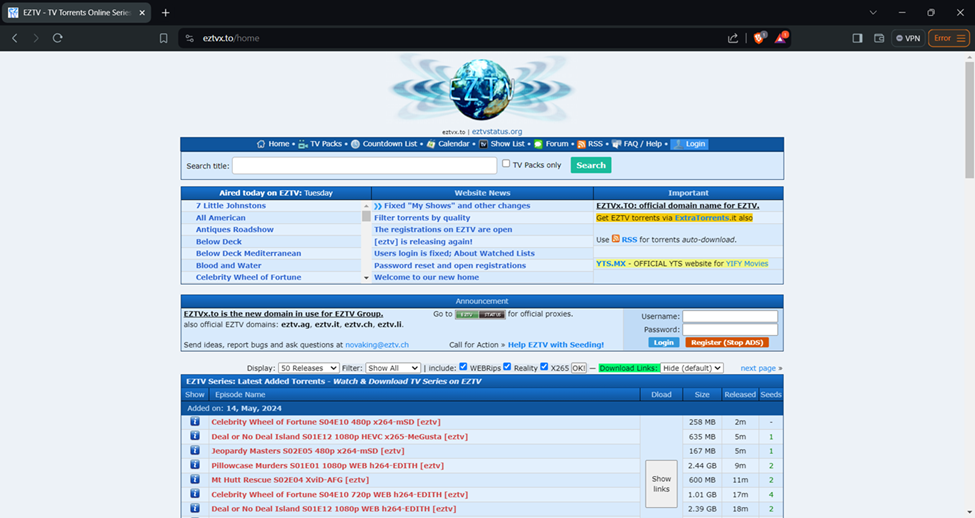The width and height of the screenshot is (975, 518).
Task: Click Show links button in Dload column
Action: point(661,484)
